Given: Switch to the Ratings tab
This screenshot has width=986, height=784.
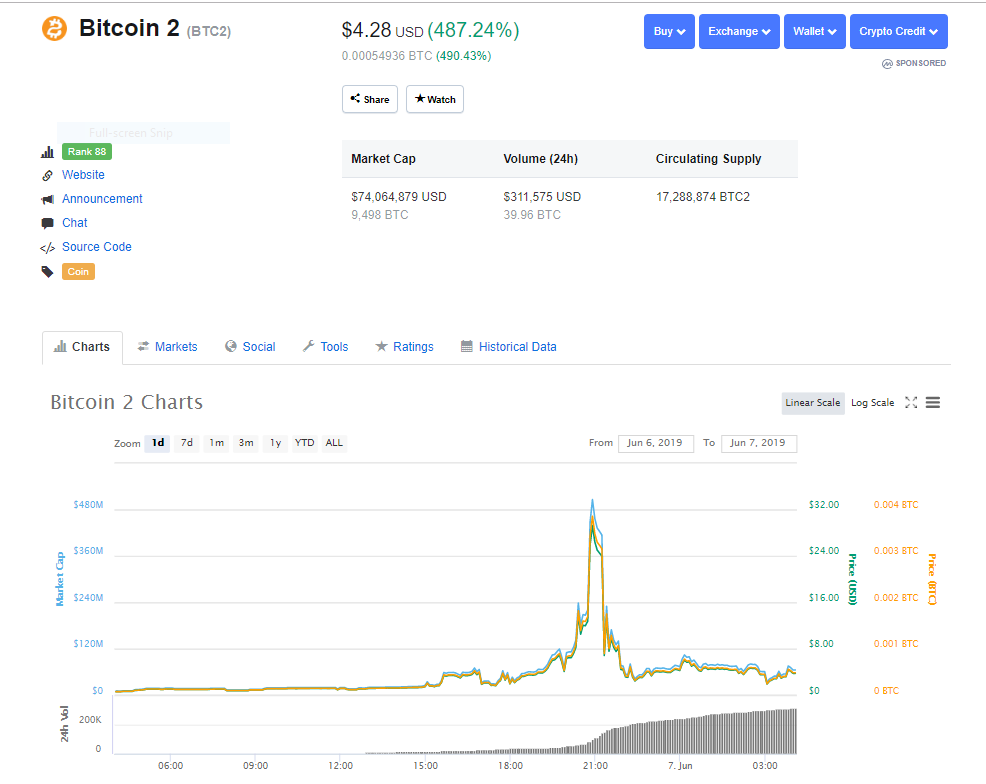Looking at the screenshot, I should [x=404, y=347].
